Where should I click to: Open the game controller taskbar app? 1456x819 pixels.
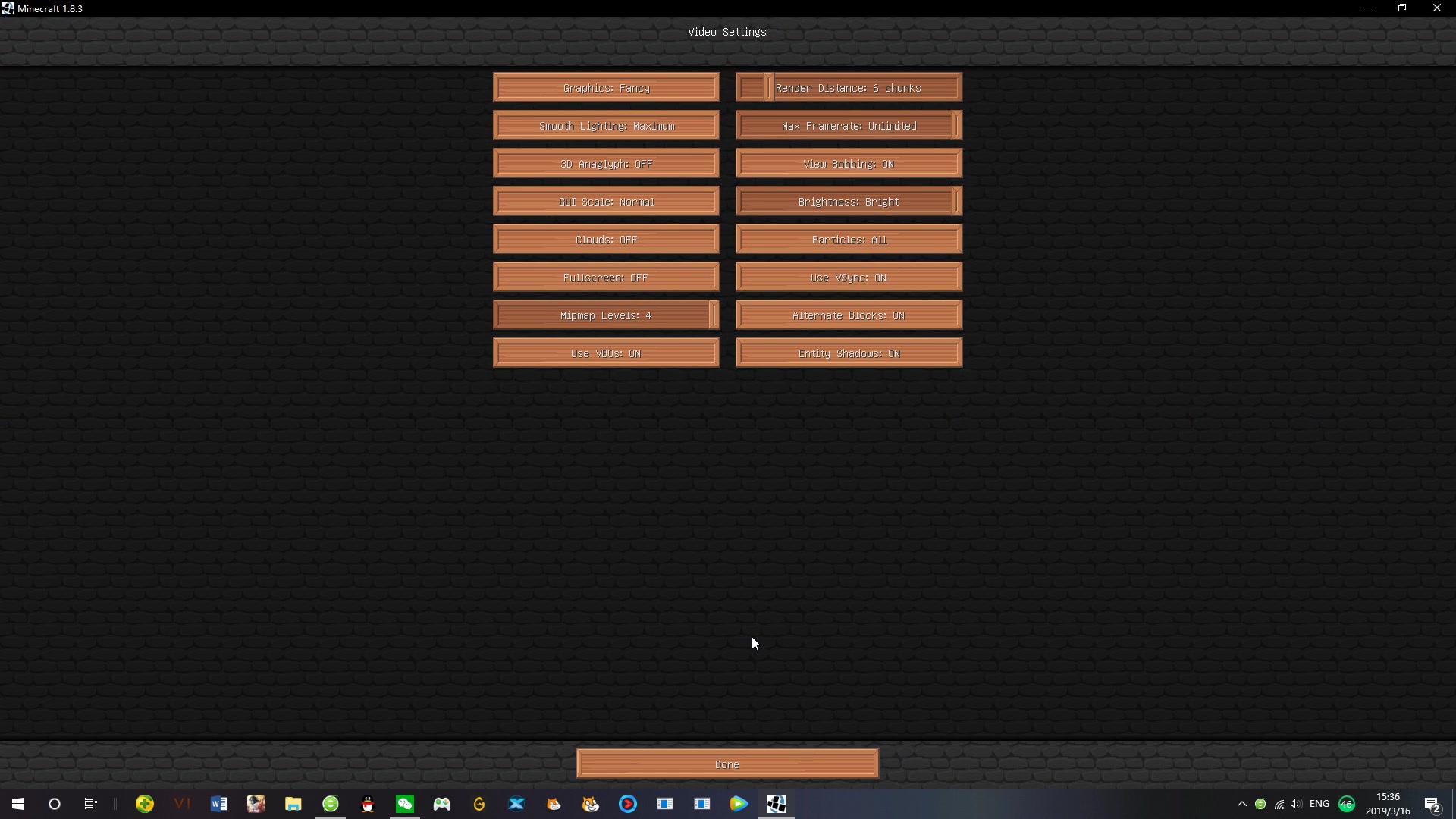[442, 804]
